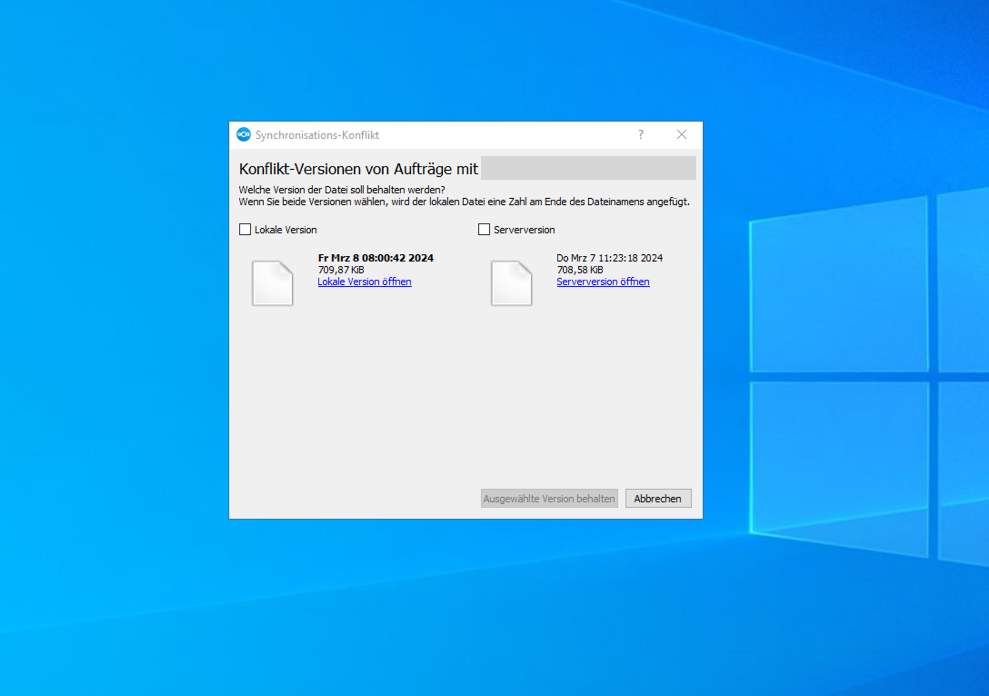Click the 'Synchronisations-Konflikt' window title text
This screenshot has height=696, width=989.
[x=317, y=135]
